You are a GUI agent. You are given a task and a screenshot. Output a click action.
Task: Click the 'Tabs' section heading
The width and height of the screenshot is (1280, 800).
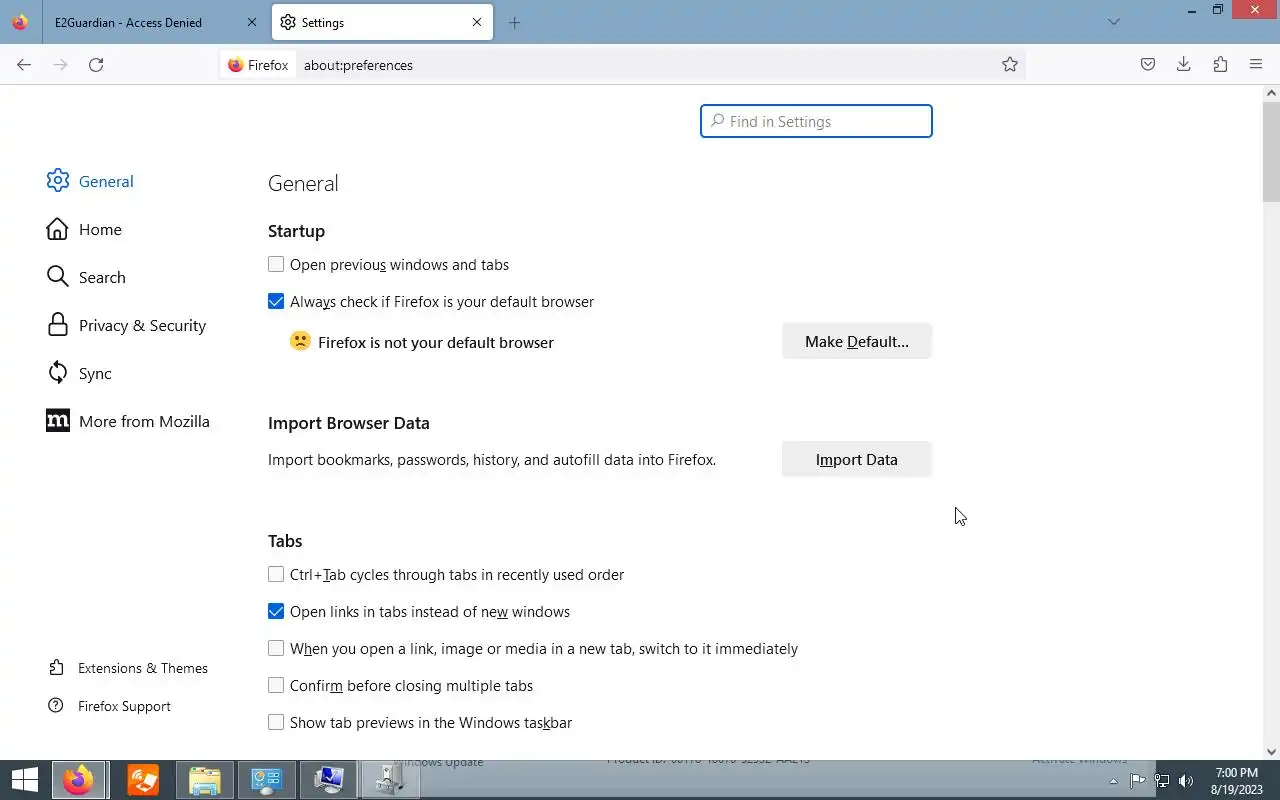point(285,541)
